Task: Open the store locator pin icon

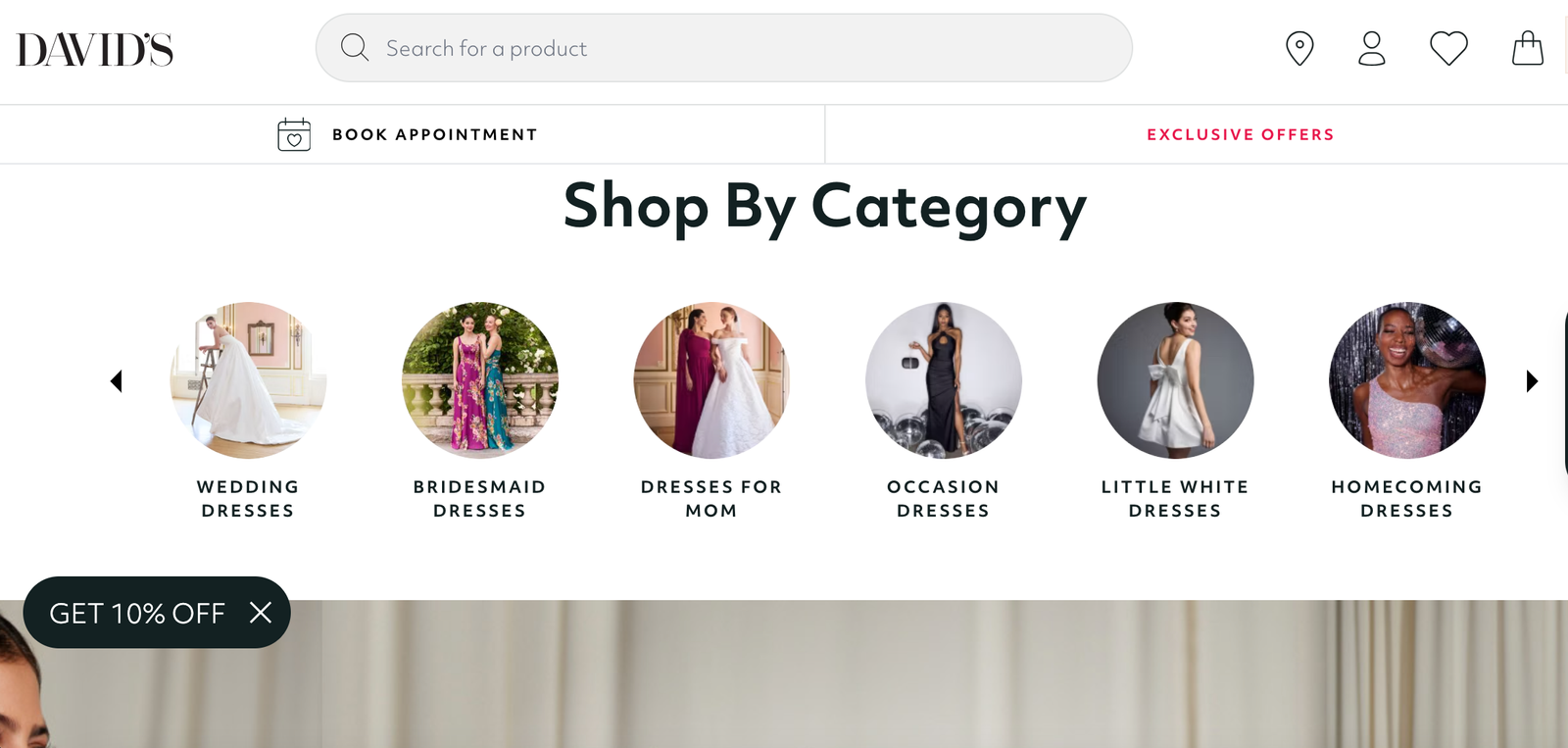Action: (1299, 48)
